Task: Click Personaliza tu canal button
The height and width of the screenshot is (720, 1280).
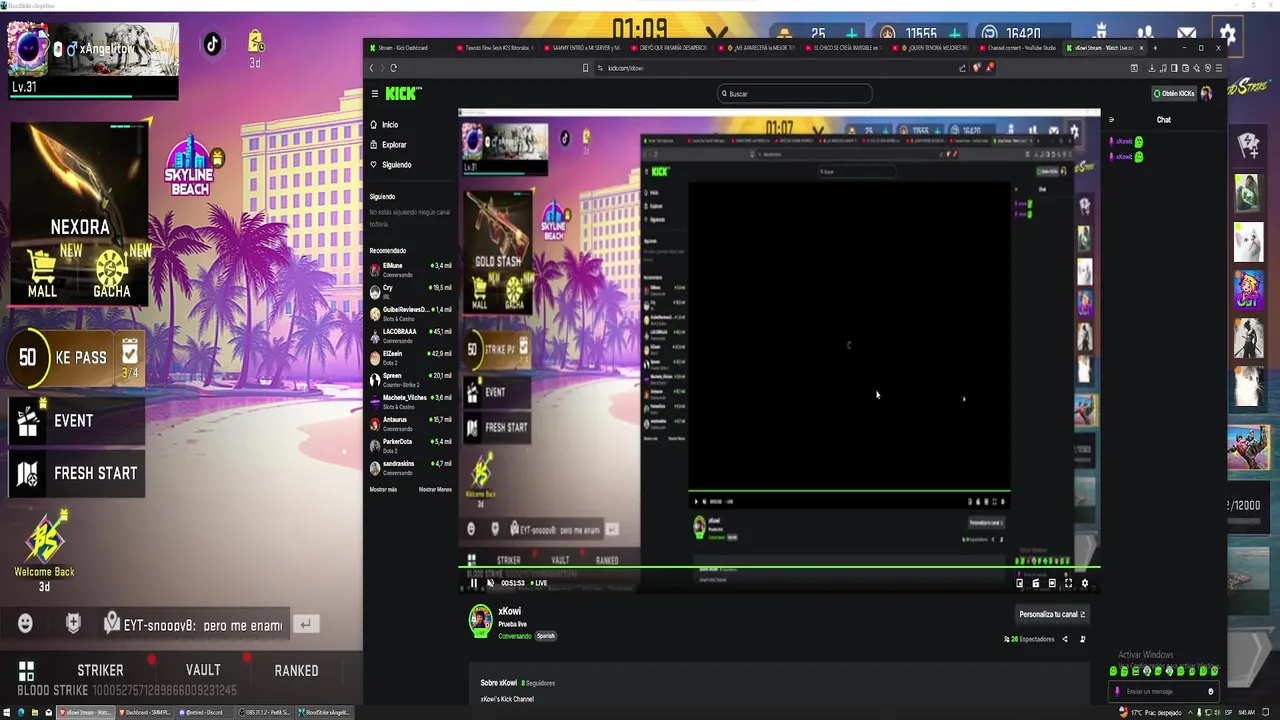Action: coord(1052,614)
